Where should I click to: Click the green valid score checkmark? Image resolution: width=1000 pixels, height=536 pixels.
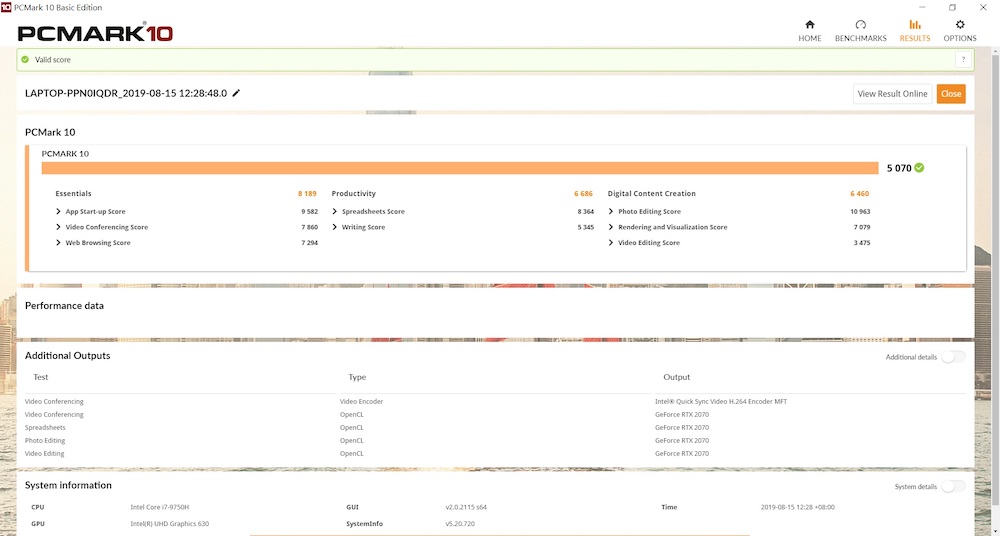point(25,60)
